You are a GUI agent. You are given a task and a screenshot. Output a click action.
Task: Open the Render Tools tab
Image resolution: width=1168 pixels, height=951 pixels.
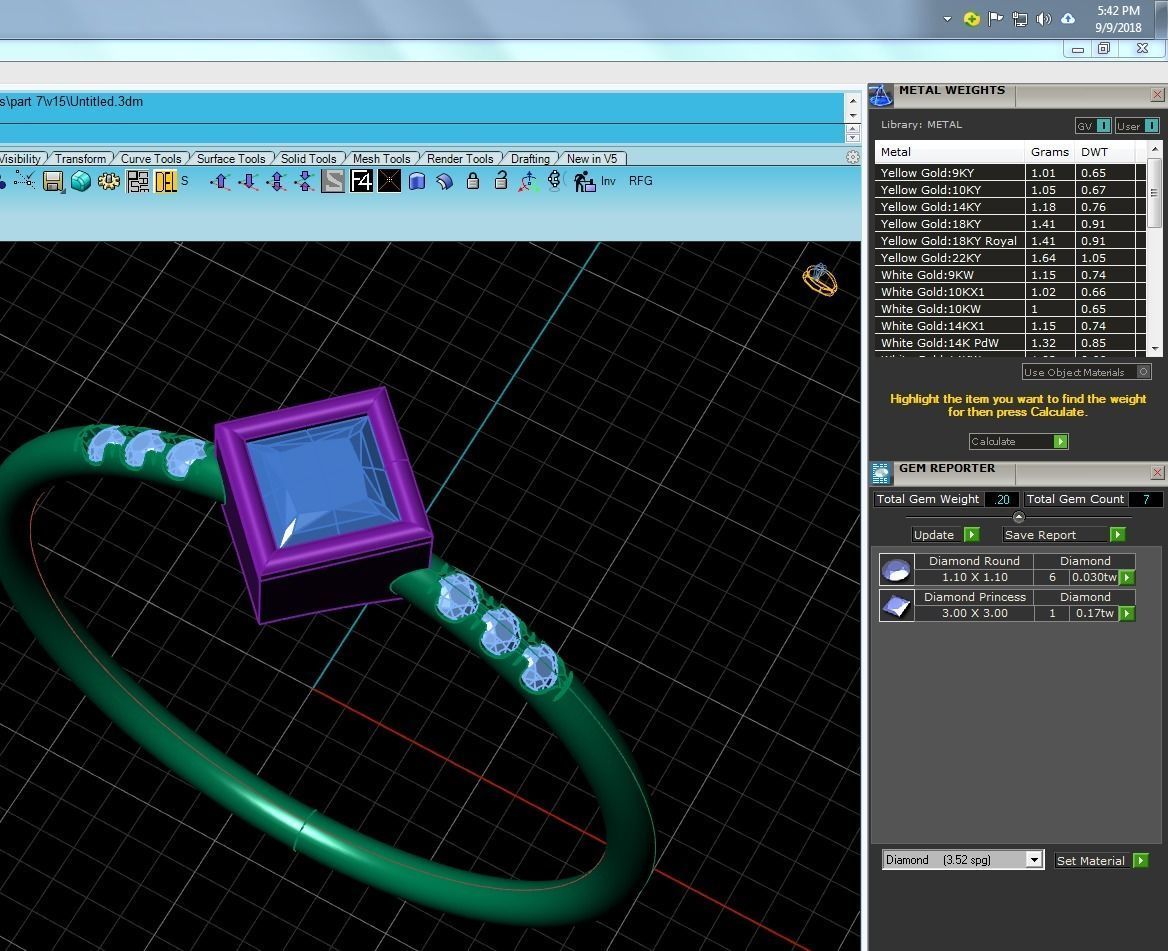(x=460, y=159)
